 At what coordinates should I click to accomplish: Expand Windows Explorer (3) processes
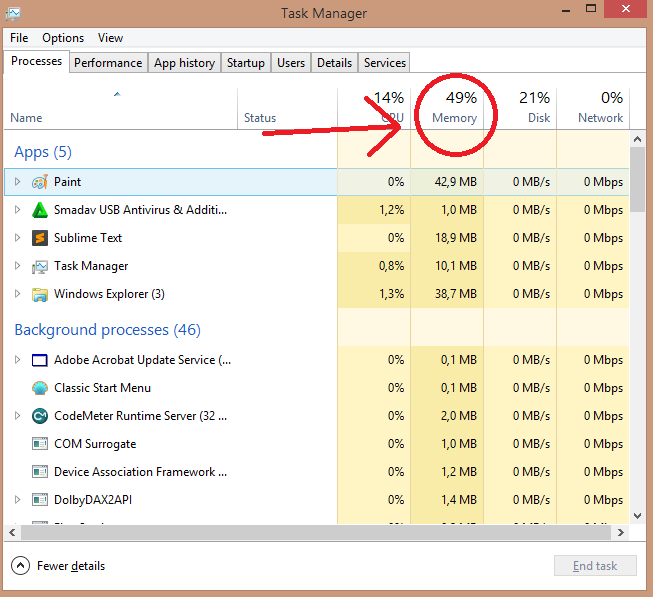[x=17, y=294]
